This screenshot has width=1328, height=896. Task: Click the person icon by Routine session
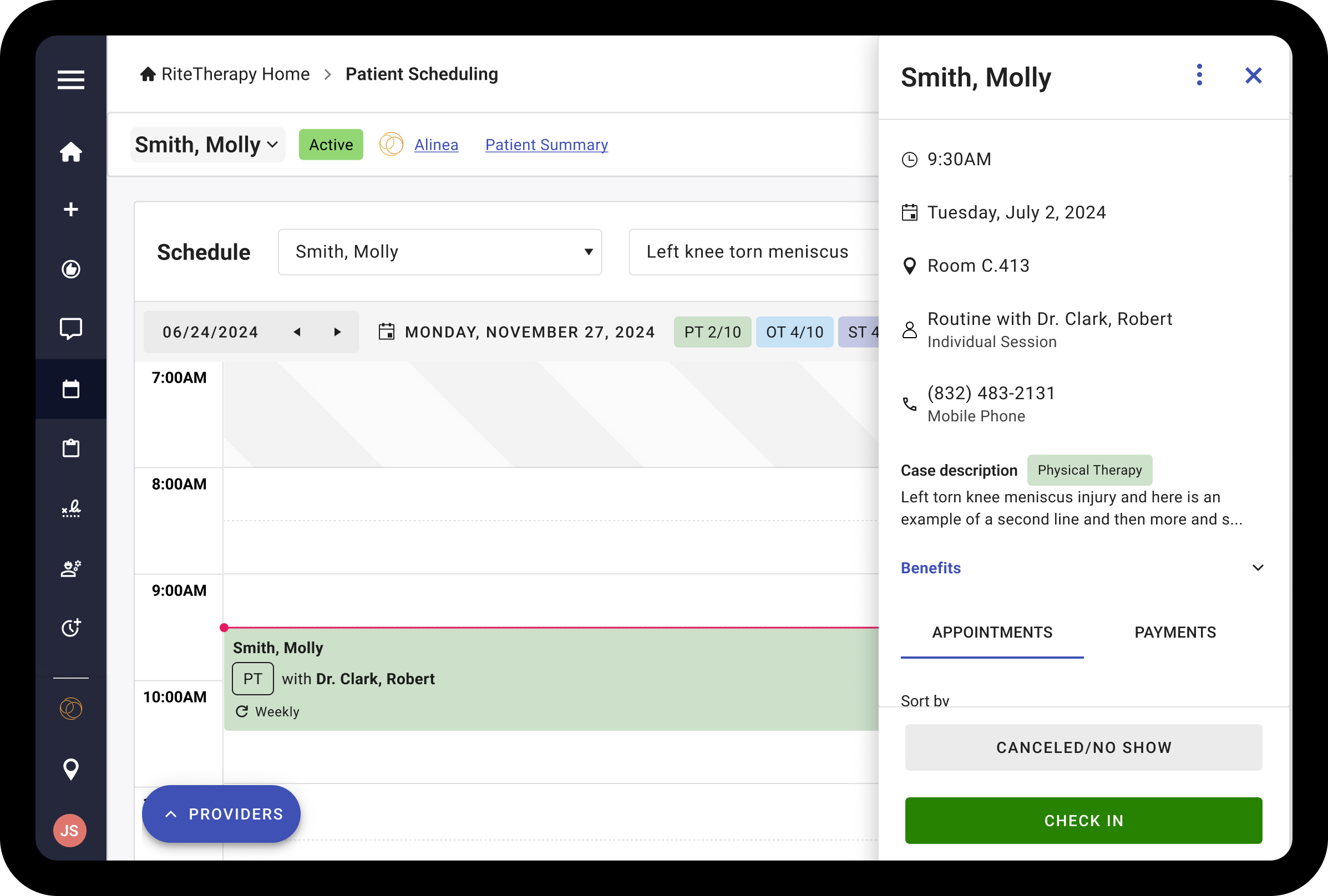(909, 330)
